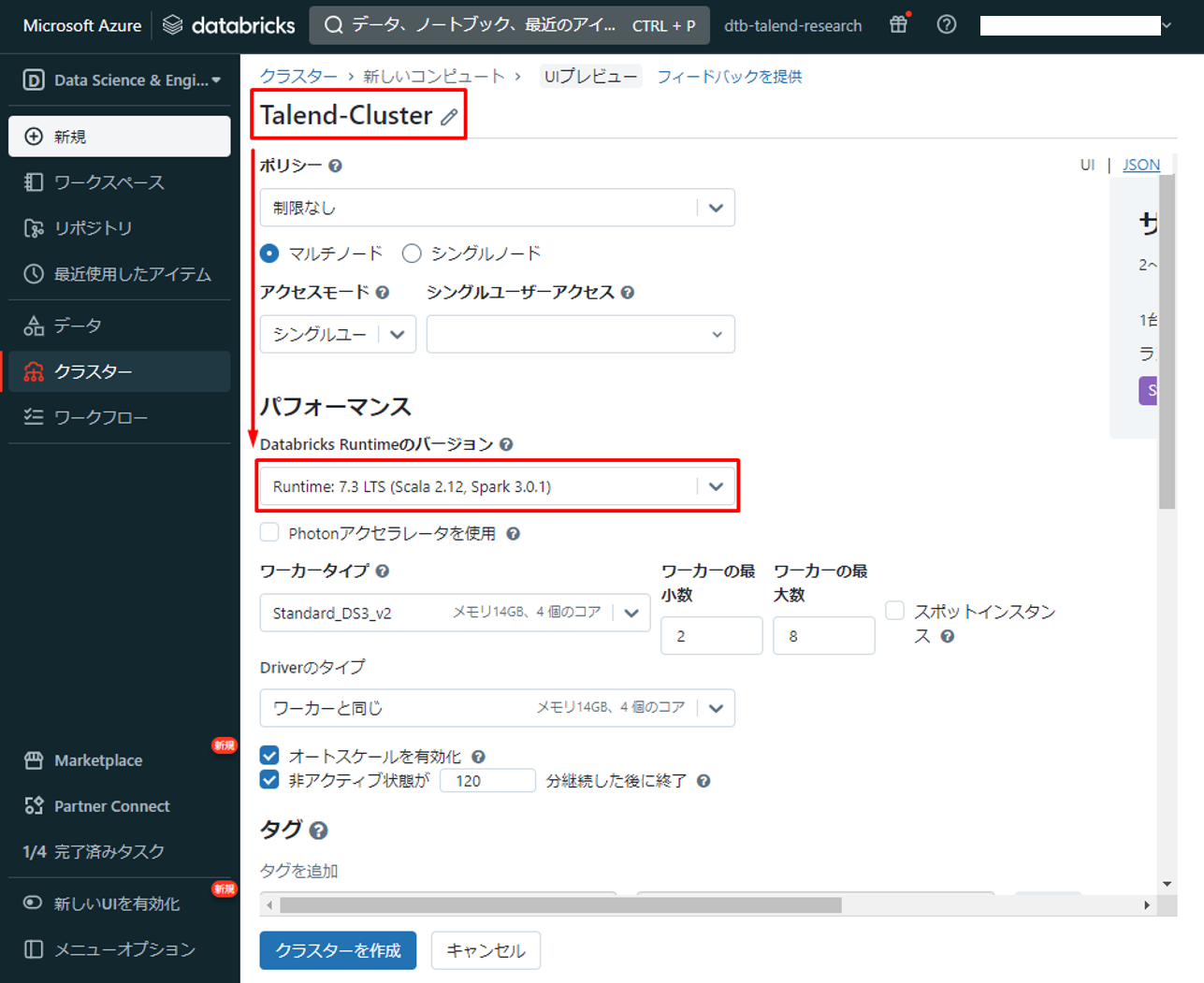Open the user account dropdown chevron
The height and width of the screenshot is (983, 1204).
[x=1167, y=25]
